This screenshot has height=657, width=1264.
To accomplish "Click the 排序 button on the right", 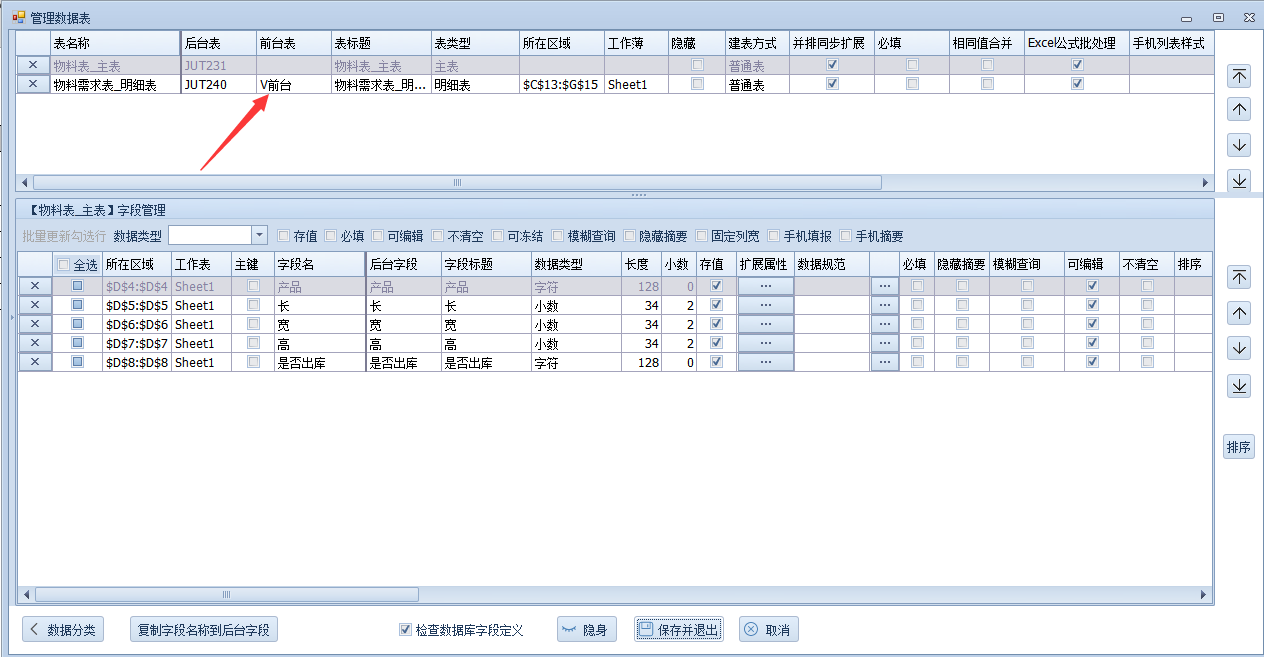I will click(1238, 447).
